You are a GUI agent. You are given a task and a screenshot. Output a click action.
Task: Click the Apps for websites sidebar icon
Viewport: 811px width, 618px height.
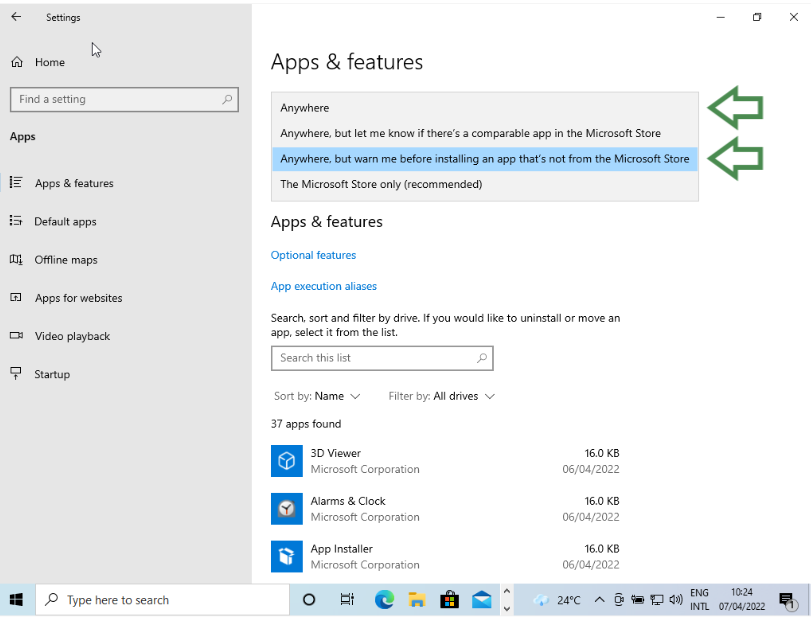16,297
